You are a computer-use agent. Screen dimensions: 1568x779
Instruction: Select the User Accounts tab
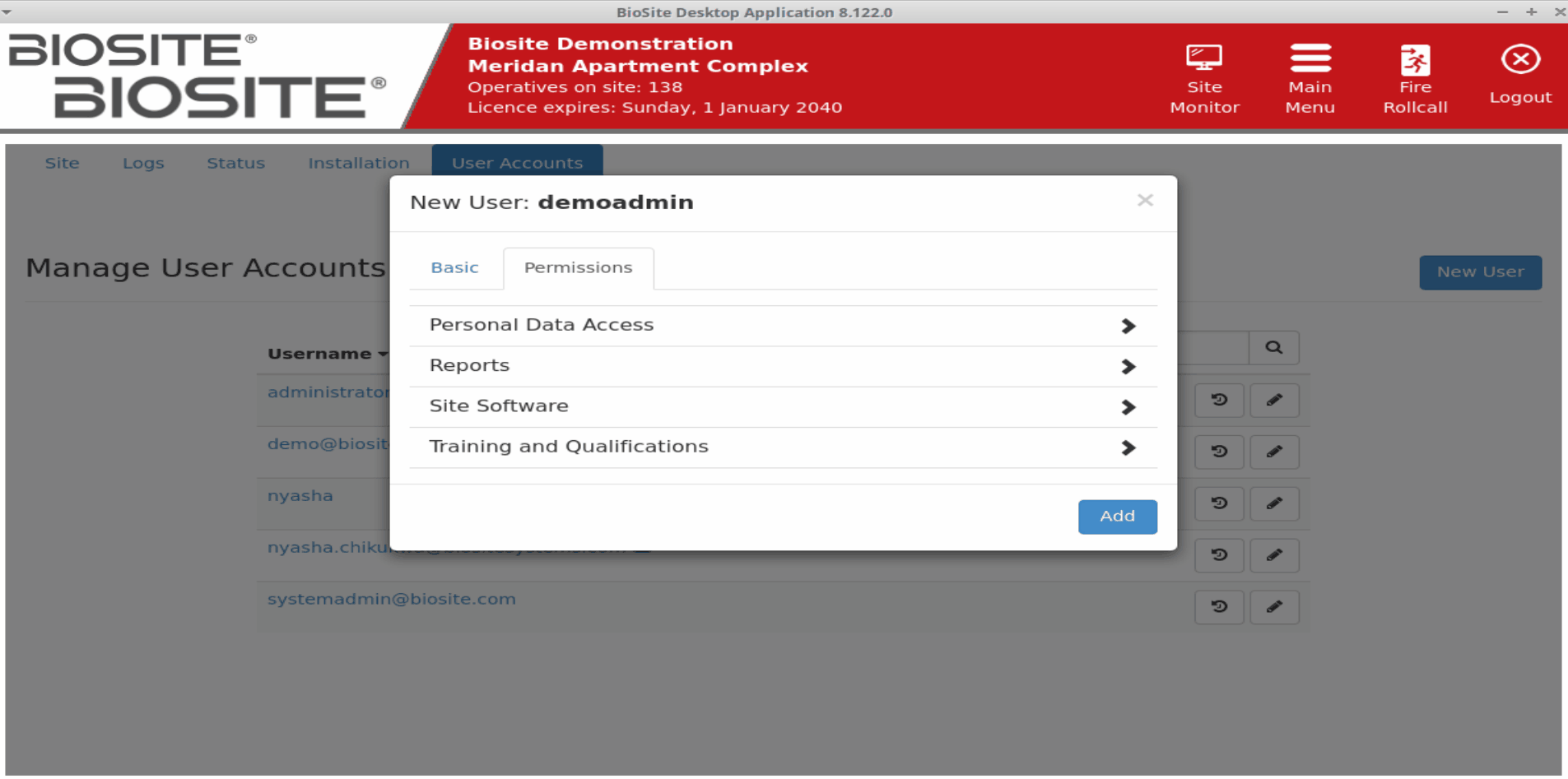517,162
